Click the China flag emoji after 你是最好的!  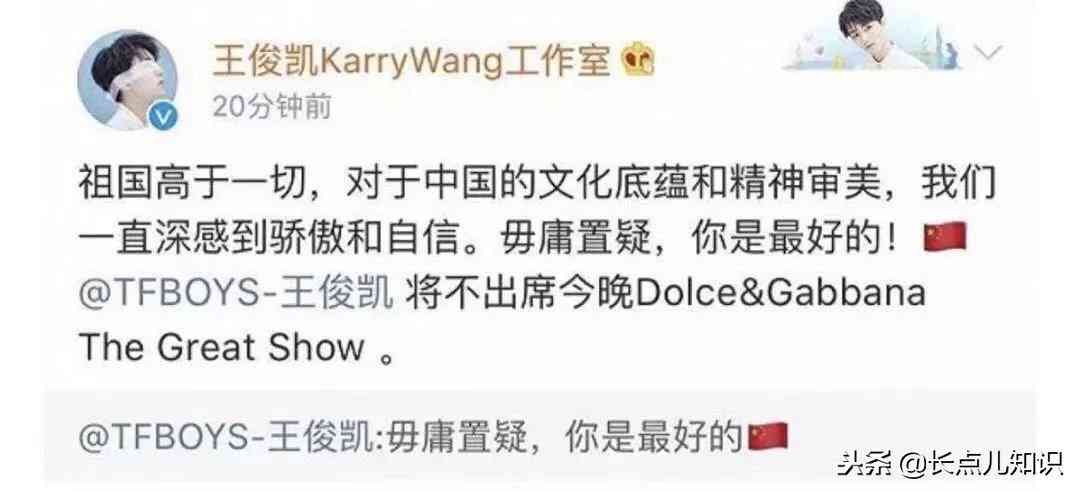coord(945,239)
